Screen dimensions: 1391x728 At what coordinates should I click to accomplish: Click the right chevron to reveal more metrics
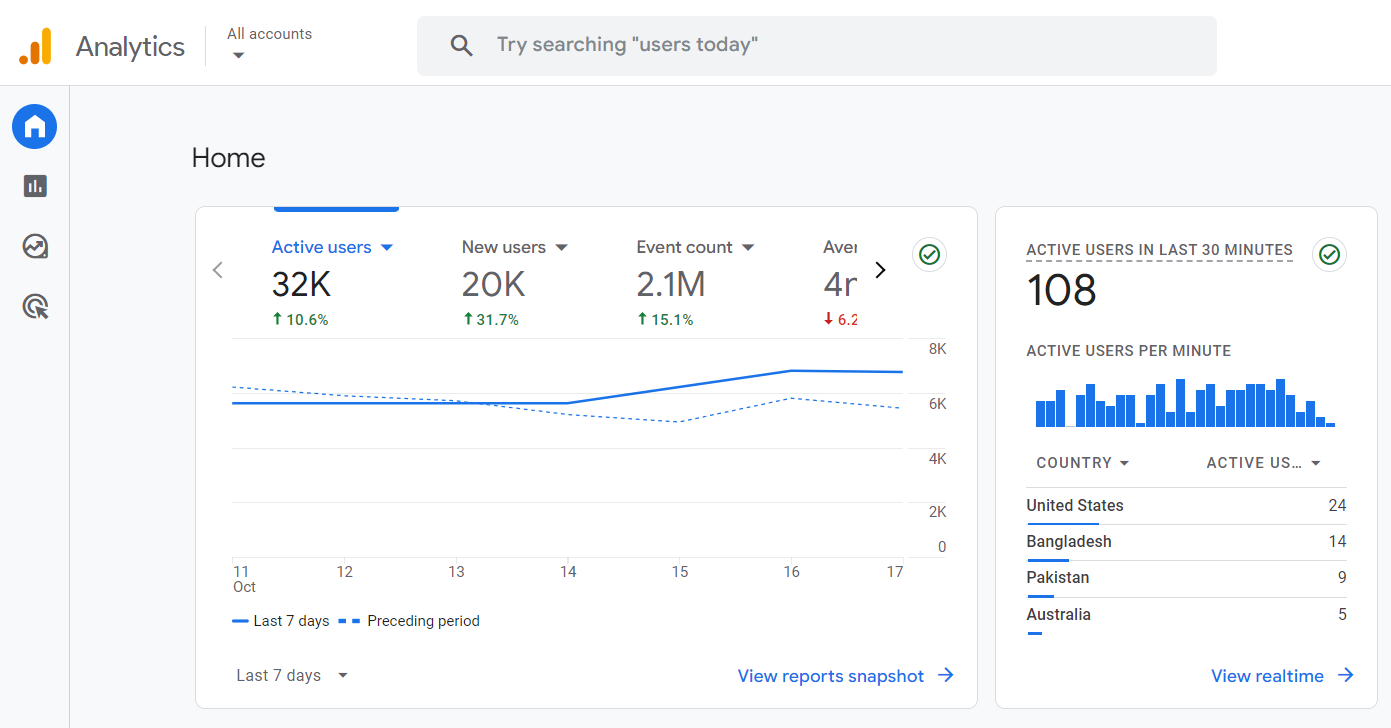click(880, 269)
